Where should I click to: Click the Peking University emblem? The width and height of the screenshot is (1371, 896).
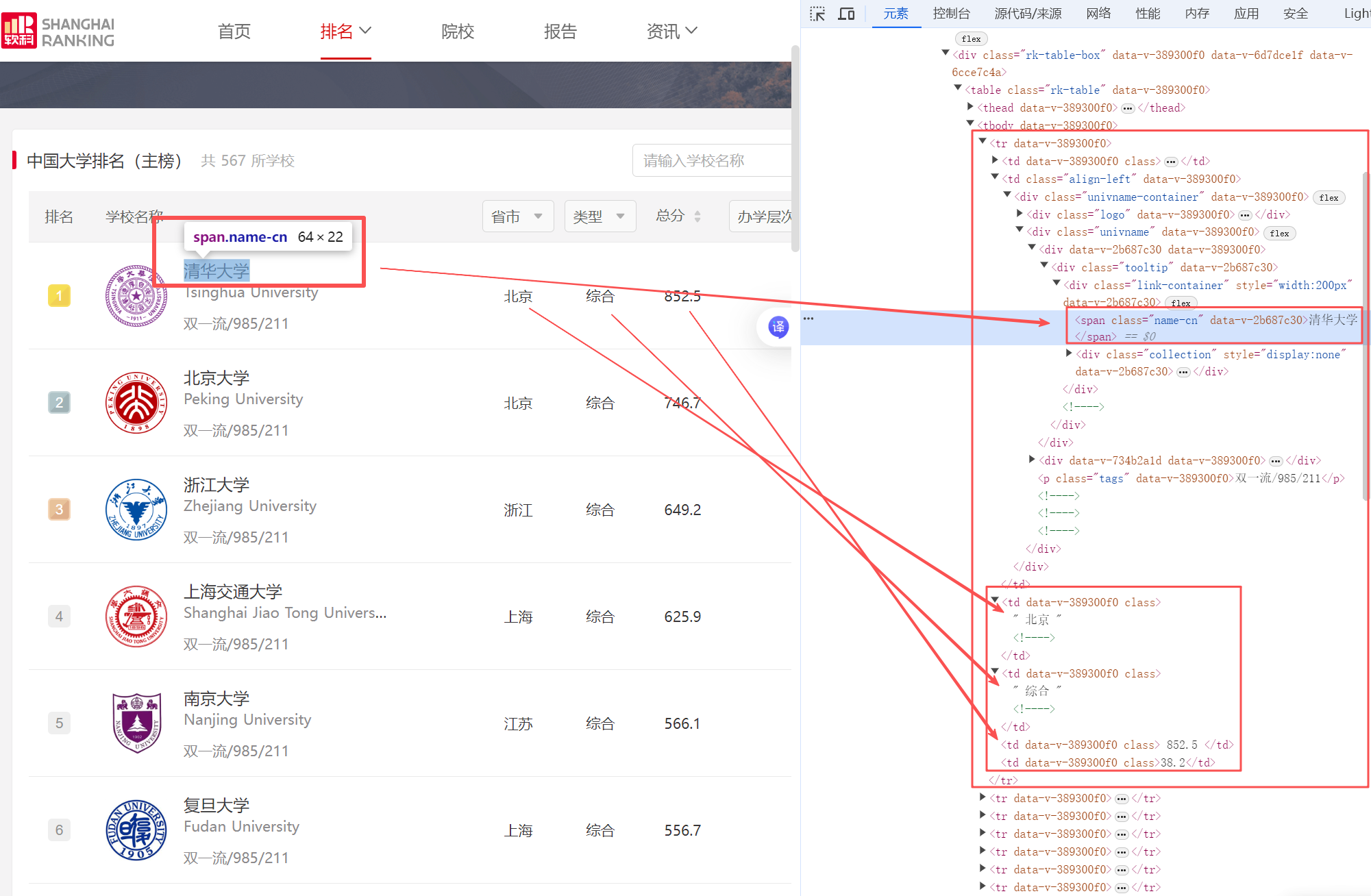(x=136, y=403)
